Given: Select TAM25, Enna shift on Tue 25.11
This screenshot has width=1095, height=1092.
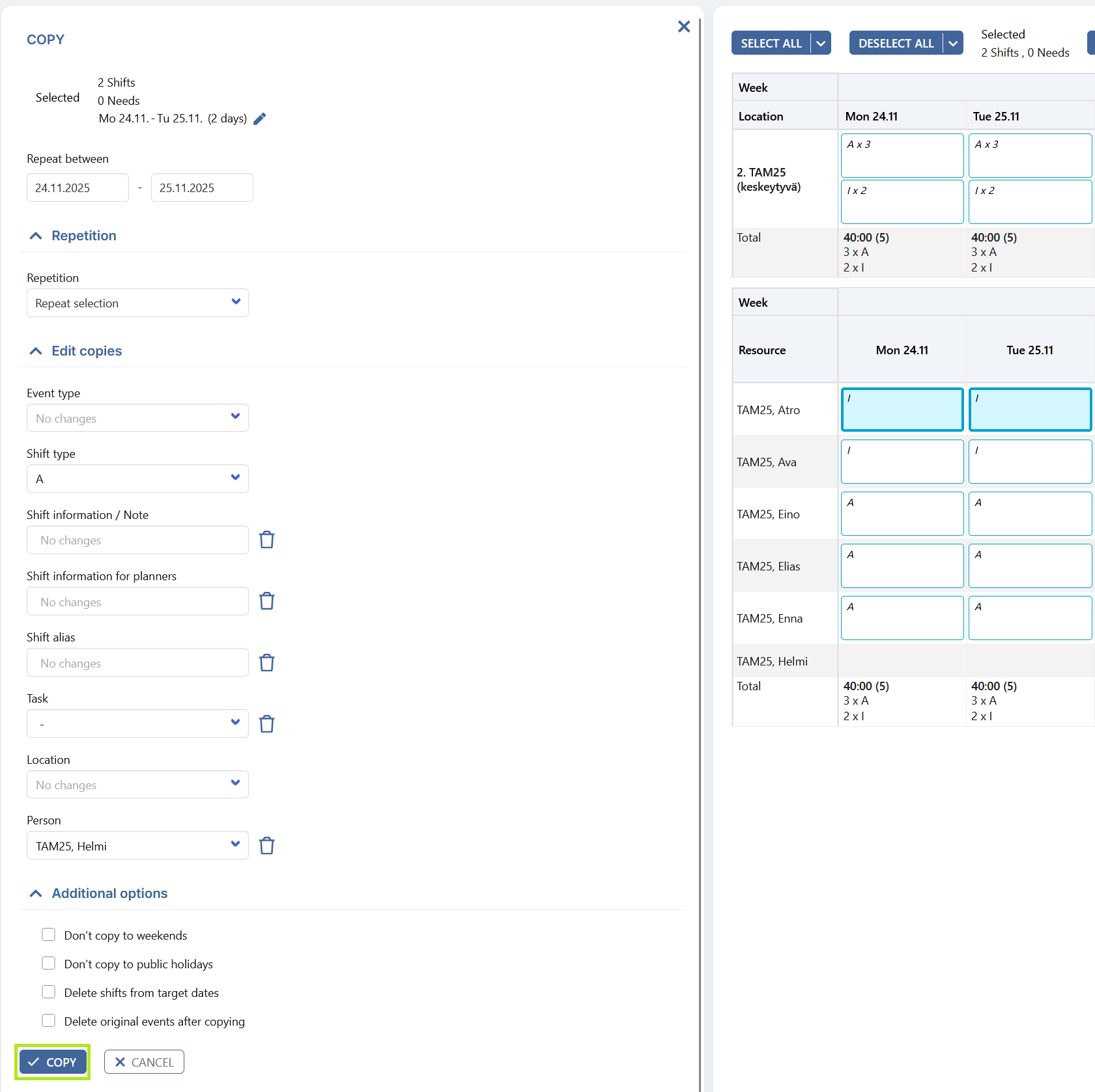Looking at the screenshot, I should (x=1031, y=618).
